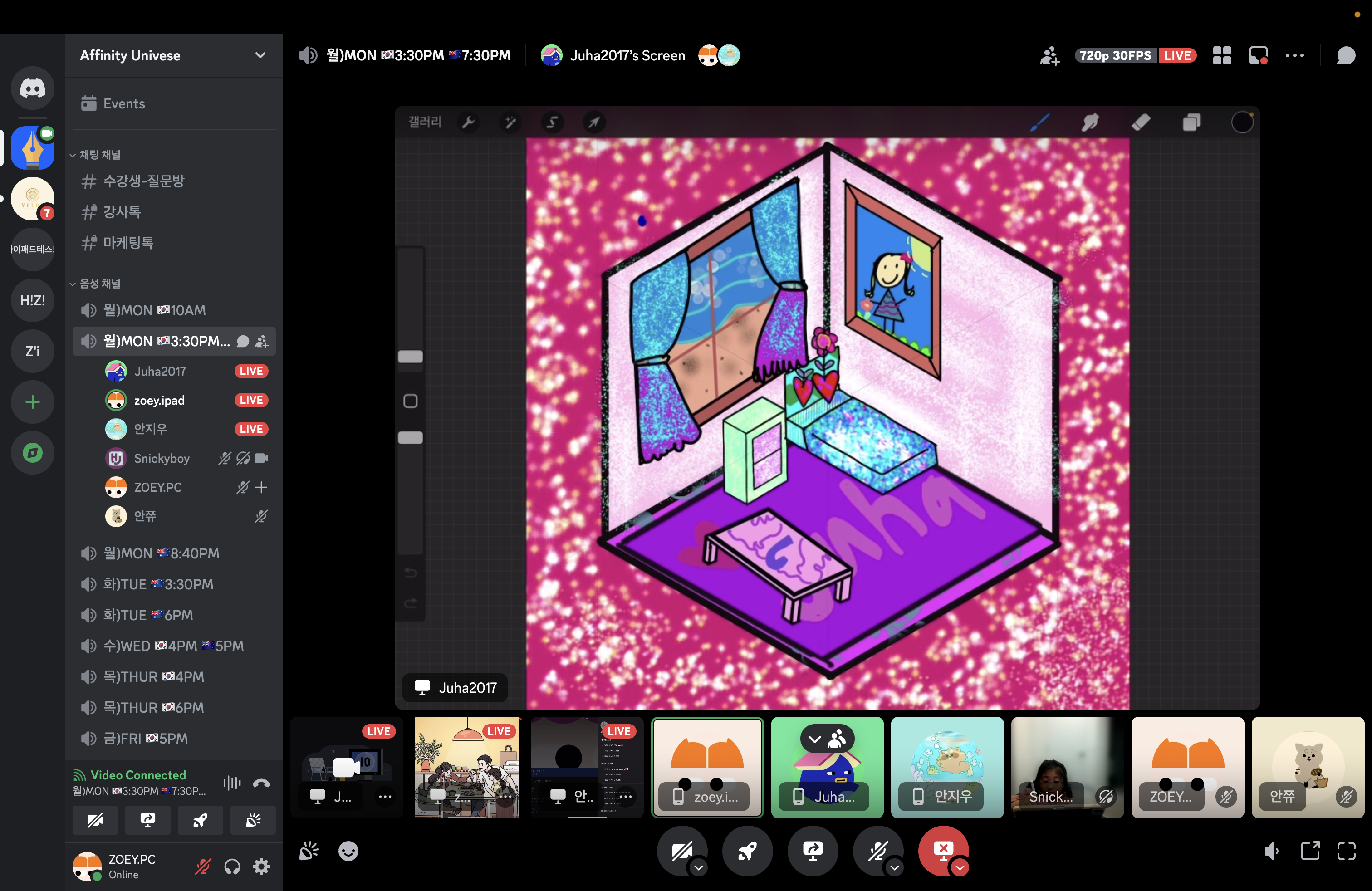Select Snickyboy in the voice member list
The image size is (1372, 891).
pyautogui.click(x=187, y=458)
